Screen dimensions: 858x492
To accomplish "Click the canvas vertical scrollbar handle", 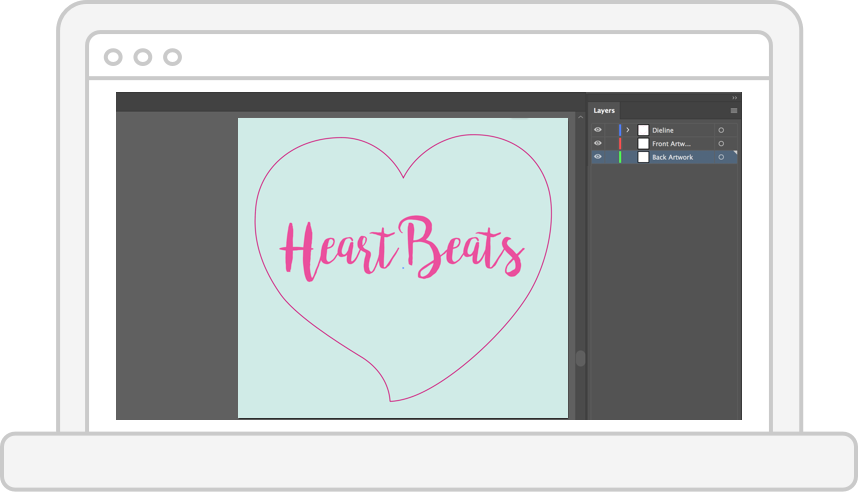I will pyautogui.click(x=580, y=358).
